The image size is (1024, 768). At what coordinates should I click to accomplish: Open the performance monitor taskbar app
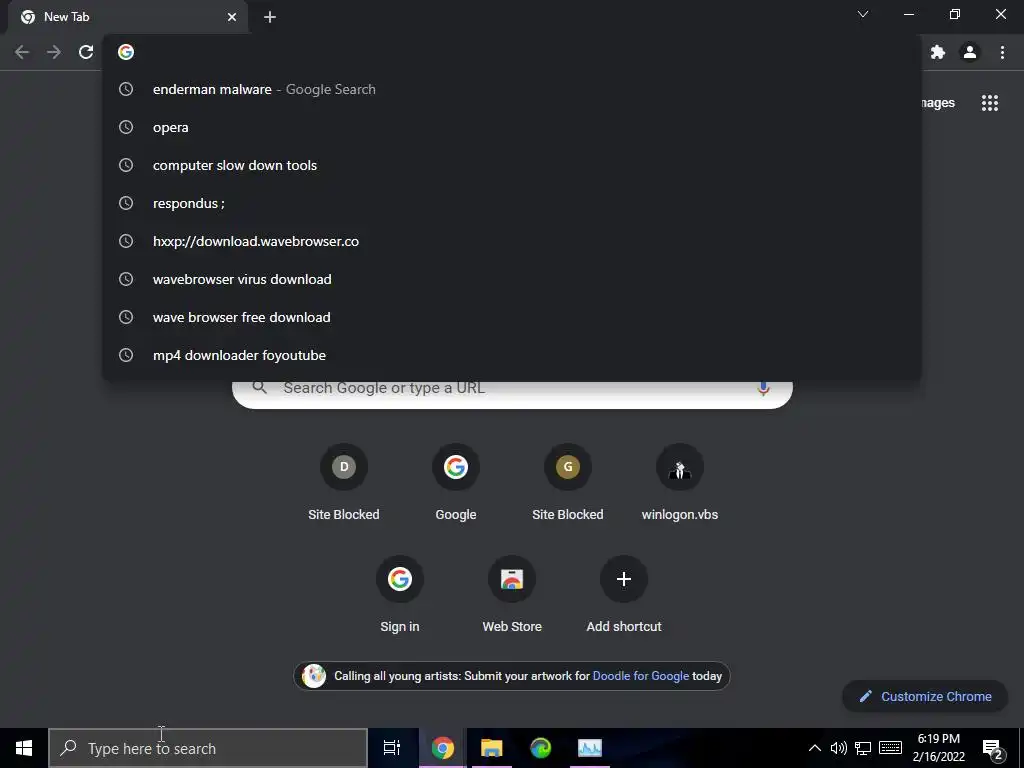pos(590,748)
